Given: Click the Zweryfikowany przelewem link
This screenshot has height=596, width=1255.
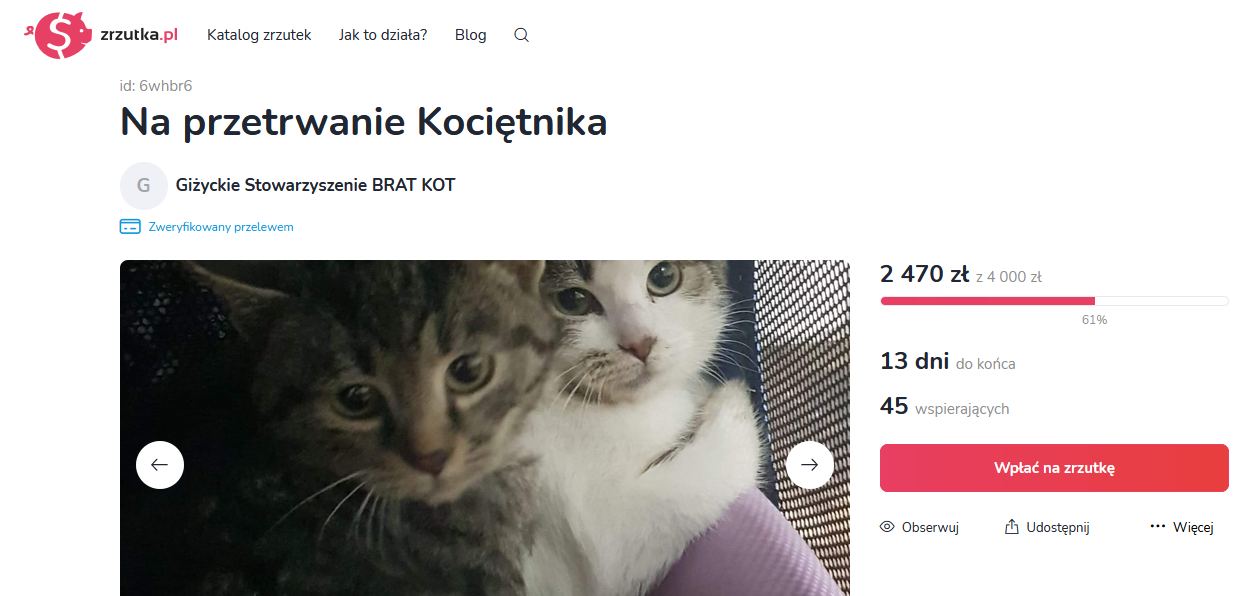Looking at the screenshot, I should [221, 227].
